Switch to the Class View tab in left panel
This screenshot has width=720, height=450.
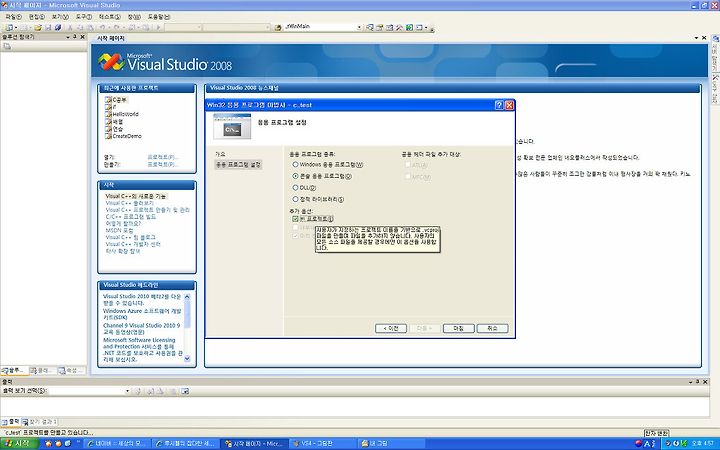[x=43, y=370]
